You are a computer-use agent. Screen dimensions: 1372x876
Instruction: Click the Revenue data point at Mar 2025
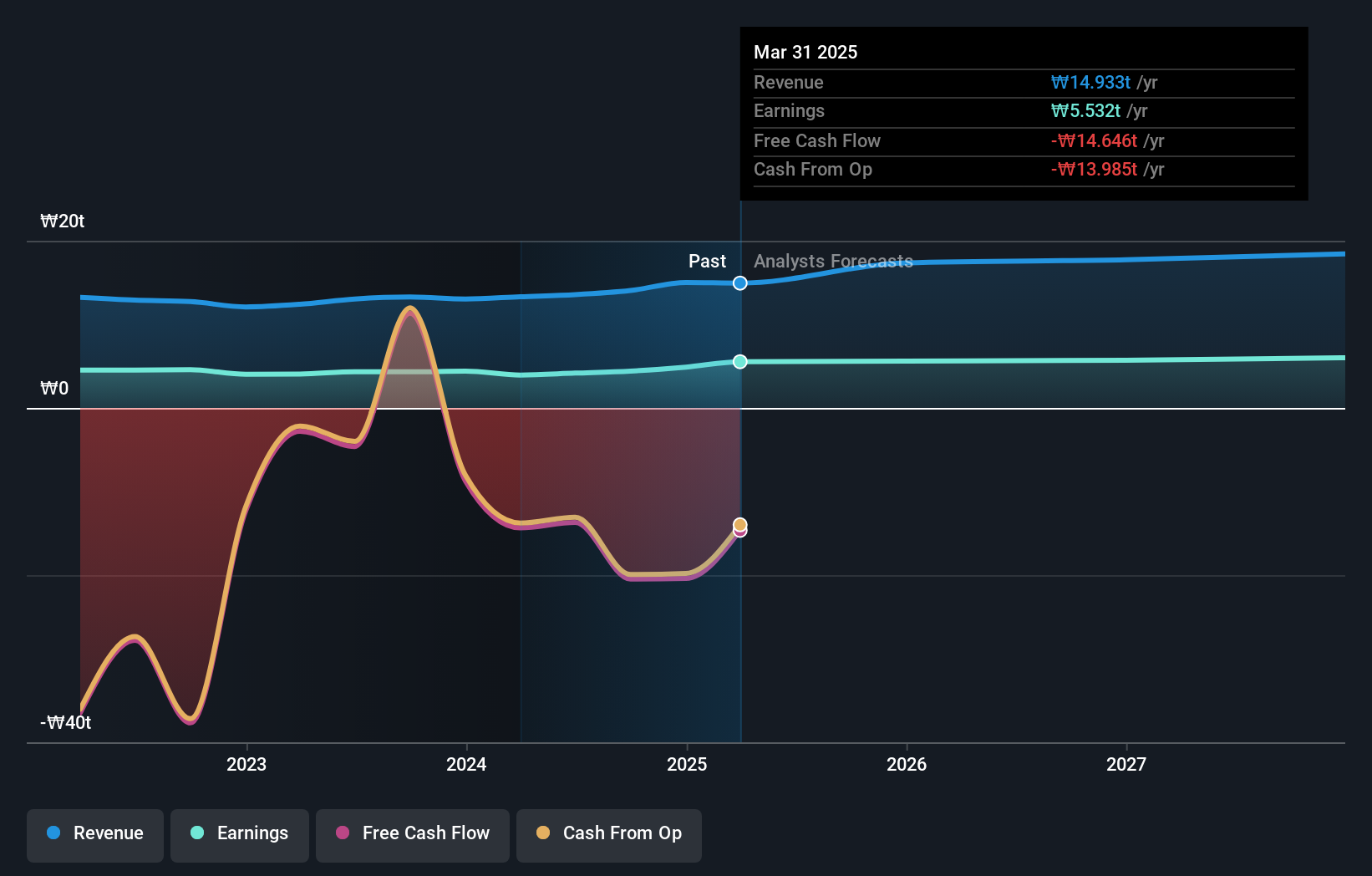click(740, 283)
